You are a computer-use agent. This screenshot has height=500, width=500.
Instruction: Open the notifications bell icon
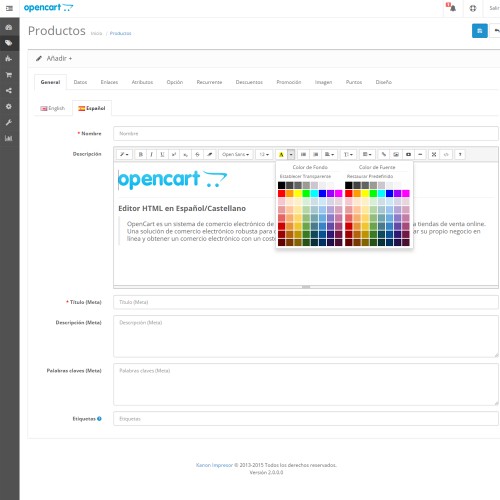(452, 8)
